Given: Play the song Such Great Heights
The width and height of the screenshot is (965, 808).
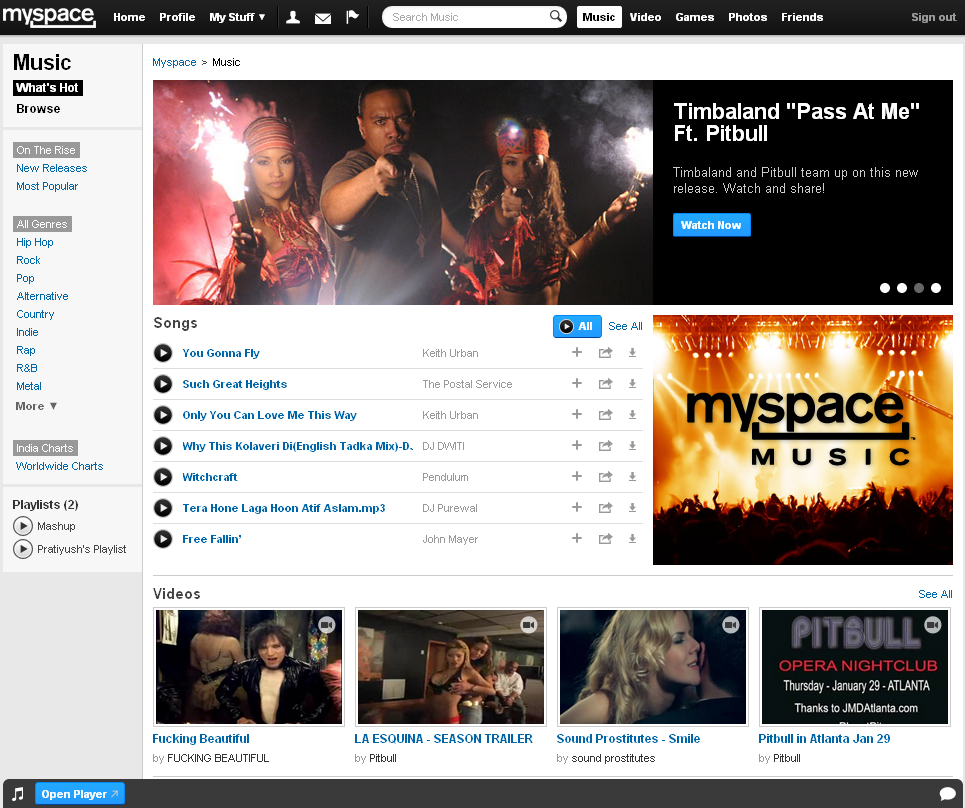Looking at the screenshot, I should (x=162, y=384).
